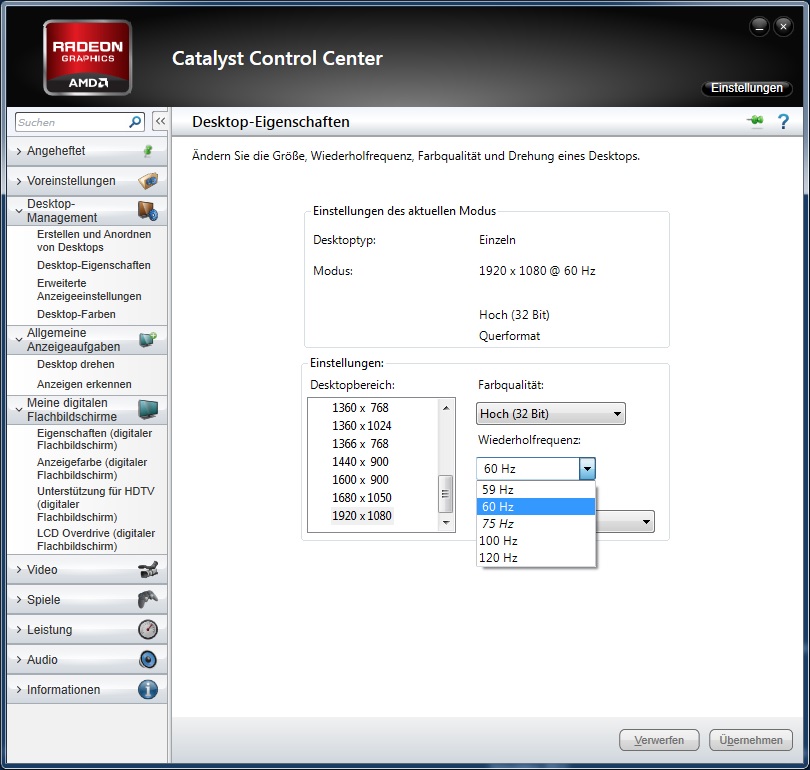Click the search magnifier icon

click(x=134, y=122)
